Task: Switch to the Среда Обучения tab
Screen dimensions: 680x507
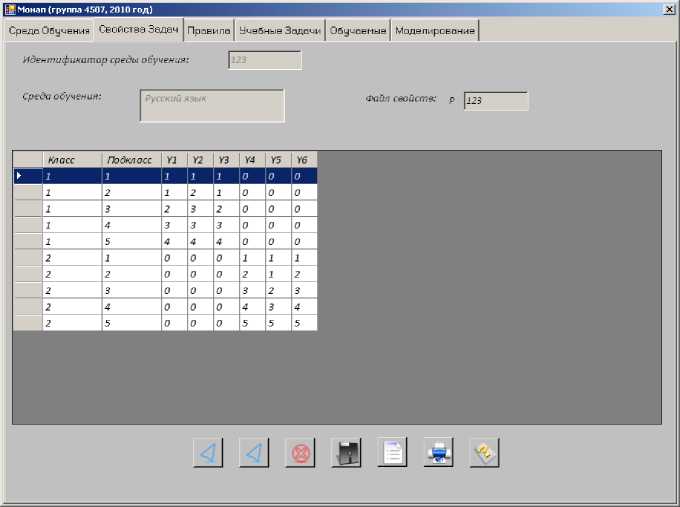Action: click(x=49, y=31)
